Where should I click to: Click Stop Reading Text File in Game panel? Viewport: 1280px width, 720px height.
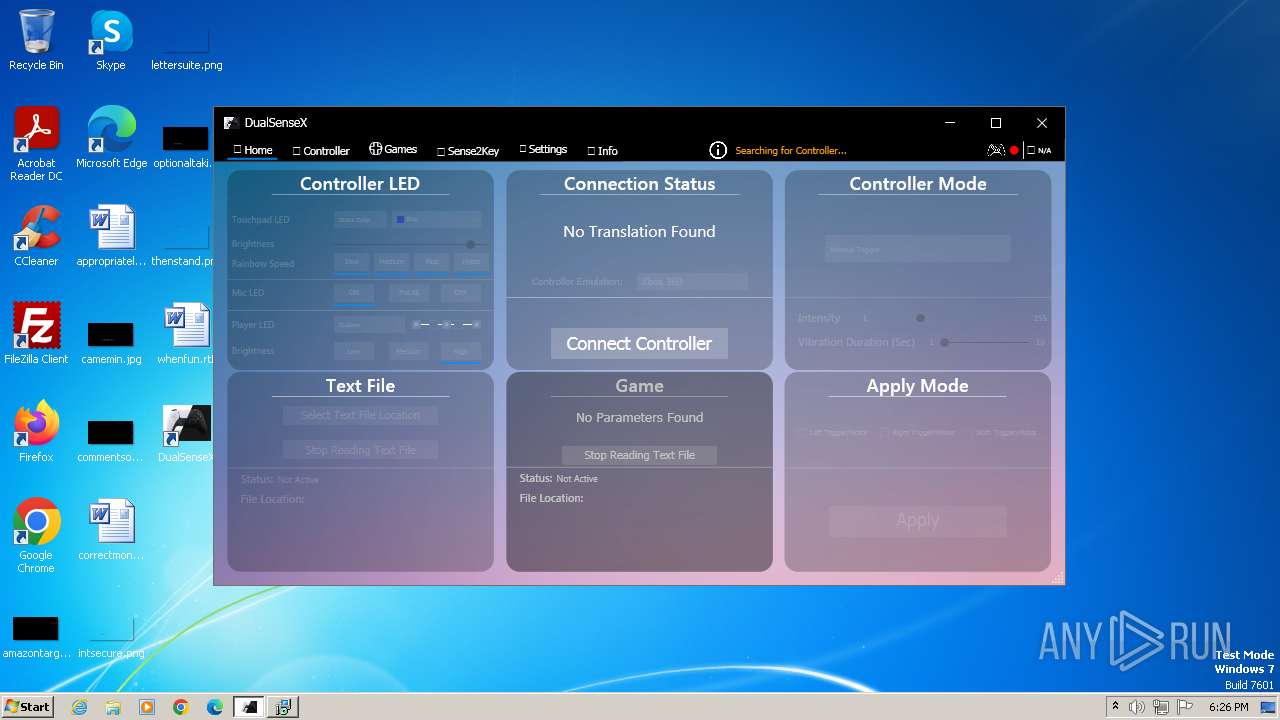pyautogui.click(x=639, y=455)
